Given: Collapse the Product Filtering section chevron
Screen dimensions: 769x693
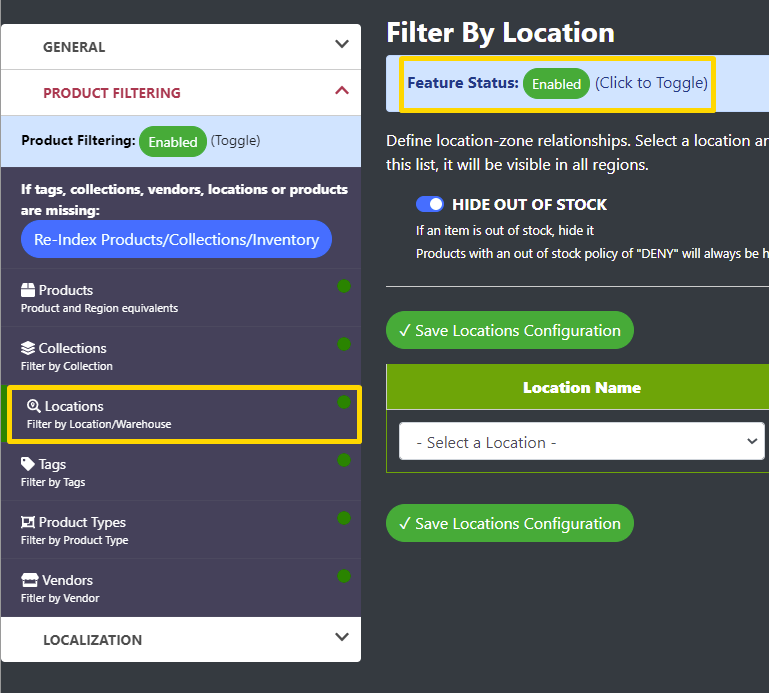Looking at the screenshot, I should [342, 90].
